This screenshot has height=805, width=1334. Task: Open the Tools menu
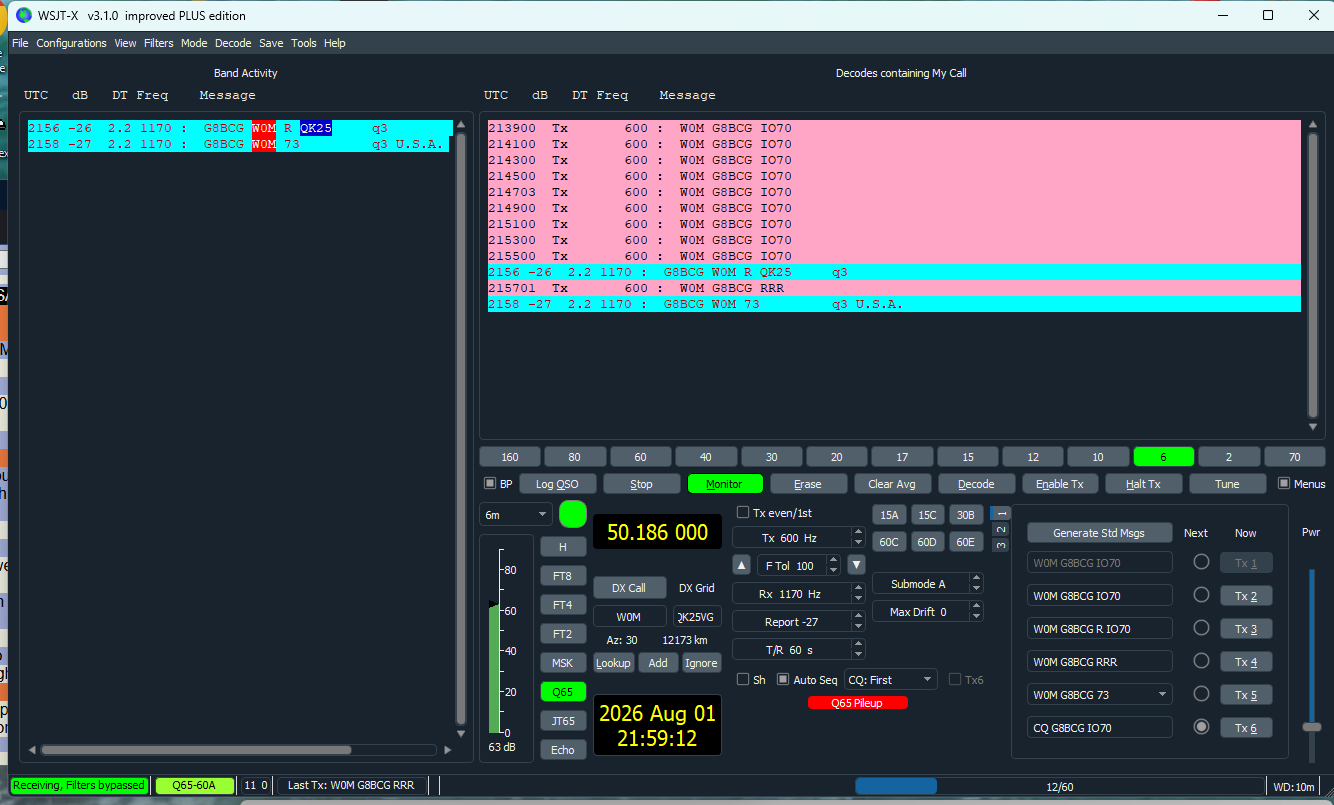coord(304,43)
